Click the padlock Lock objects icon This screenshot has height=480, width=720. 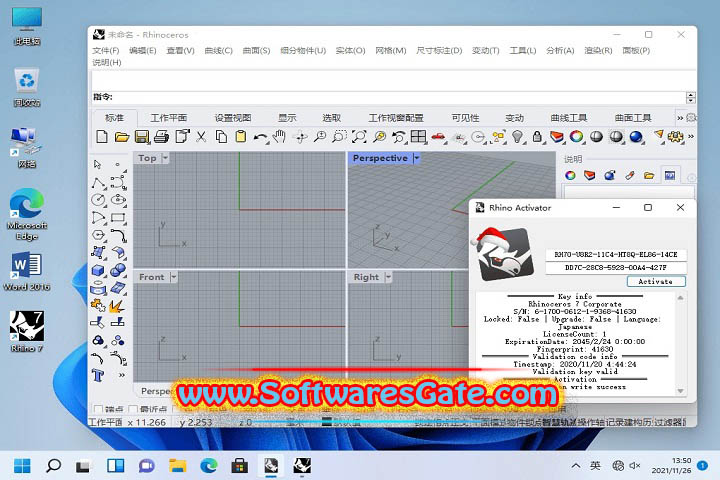pyautogui.click(x=537, y=136)
